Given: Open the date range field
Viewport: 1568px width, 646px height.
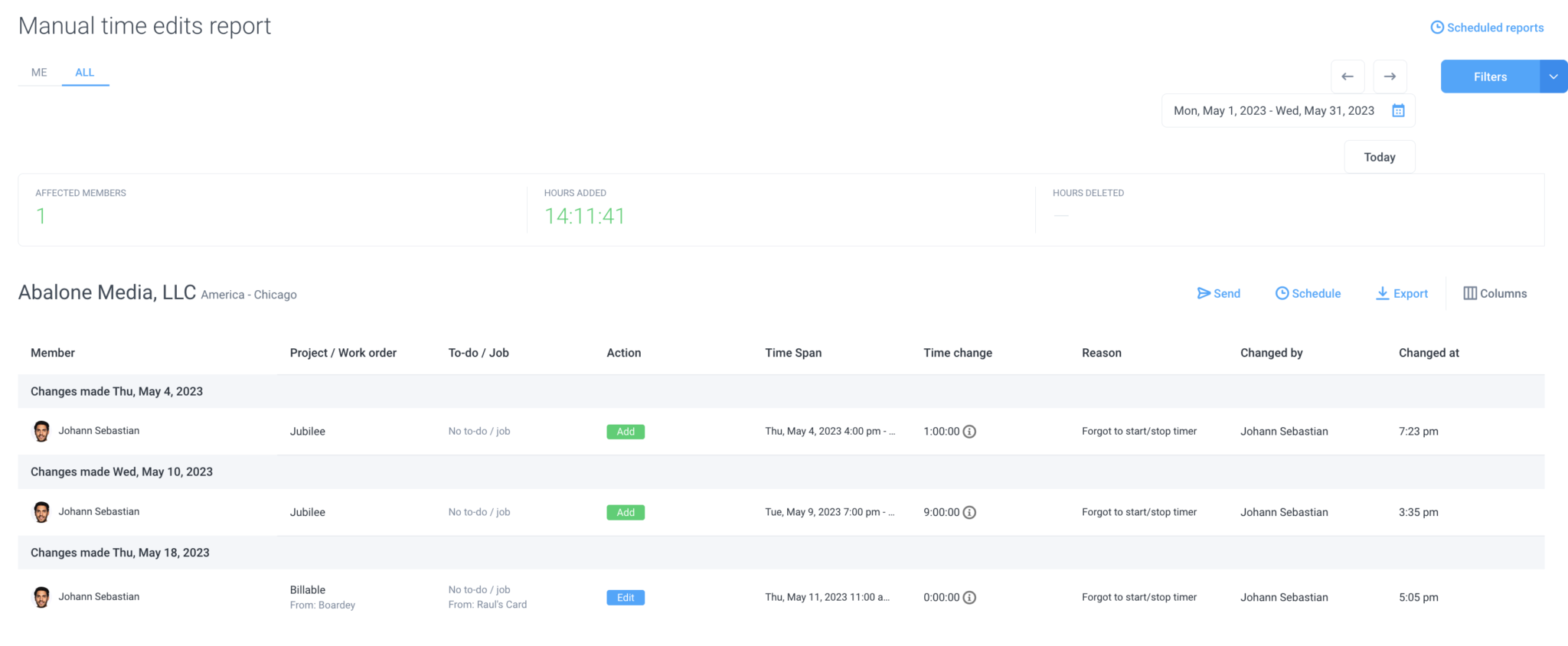Looking at the screenshot, I should pos(1274,111).
